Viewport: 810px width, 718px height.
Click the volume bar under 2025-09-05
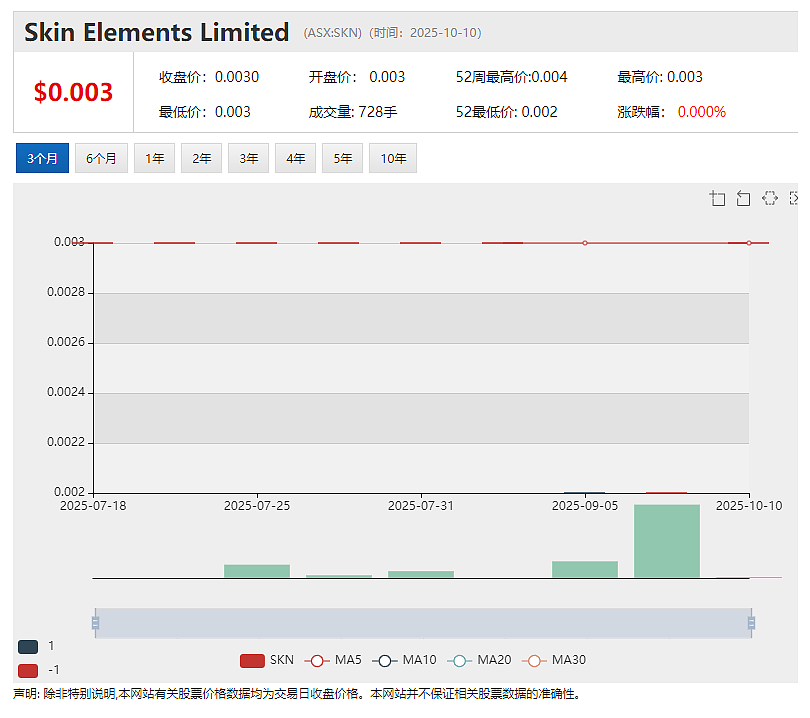point(585,569)
